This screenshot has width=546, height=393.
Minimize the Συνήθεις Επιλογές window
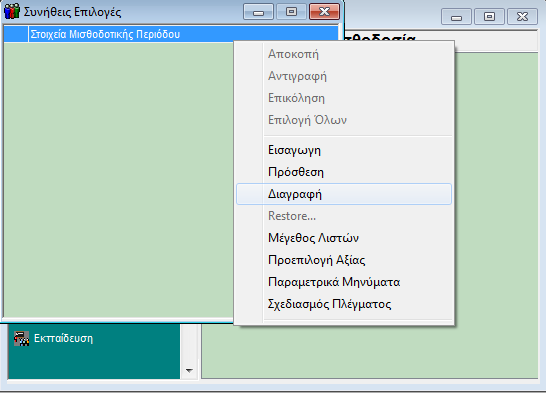coord(258,12)
